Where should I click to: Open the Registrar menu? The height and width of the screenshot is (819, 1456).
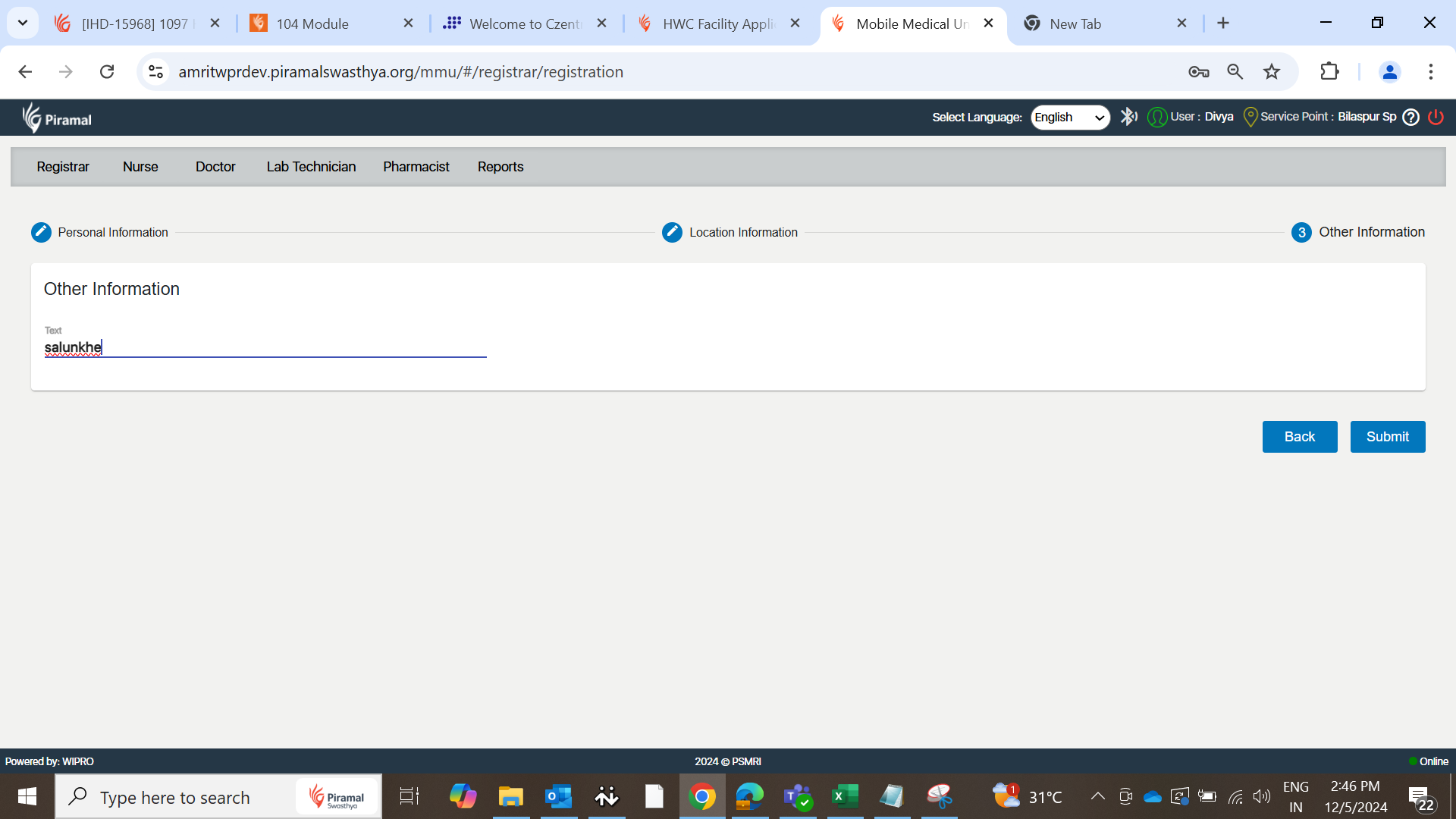tap(63, 167)
